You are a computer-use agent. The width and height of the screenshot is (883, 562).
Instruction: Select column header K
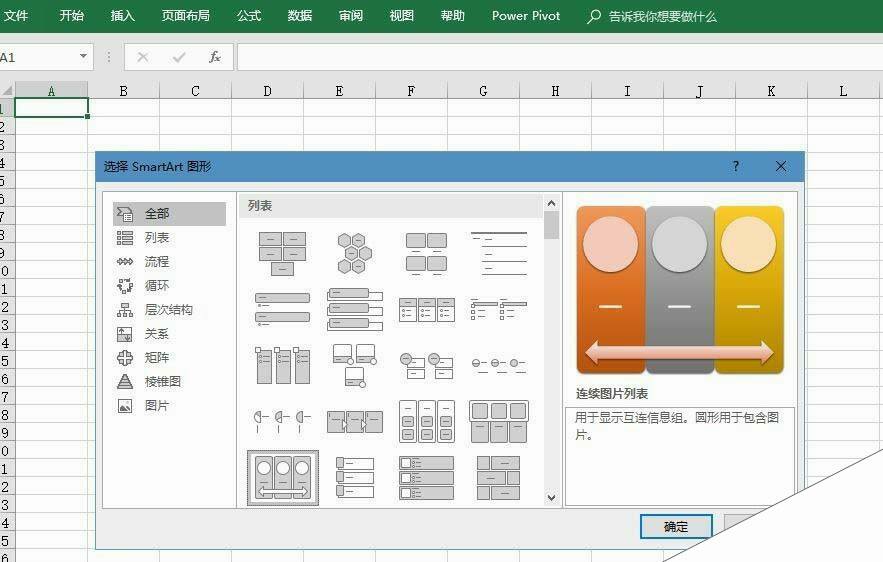tap(771, 91)
